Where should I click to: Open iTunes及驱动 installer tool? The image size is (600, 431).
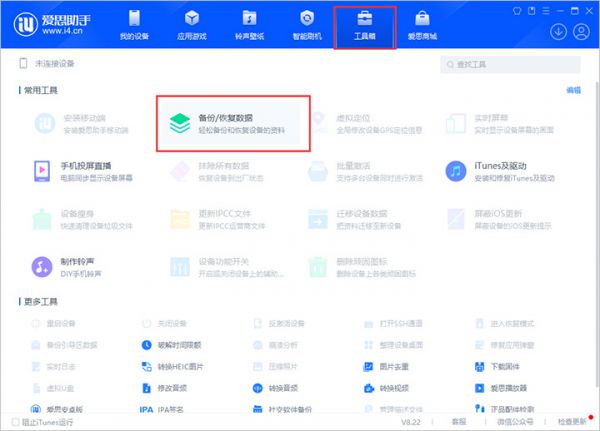click(456, 171)
